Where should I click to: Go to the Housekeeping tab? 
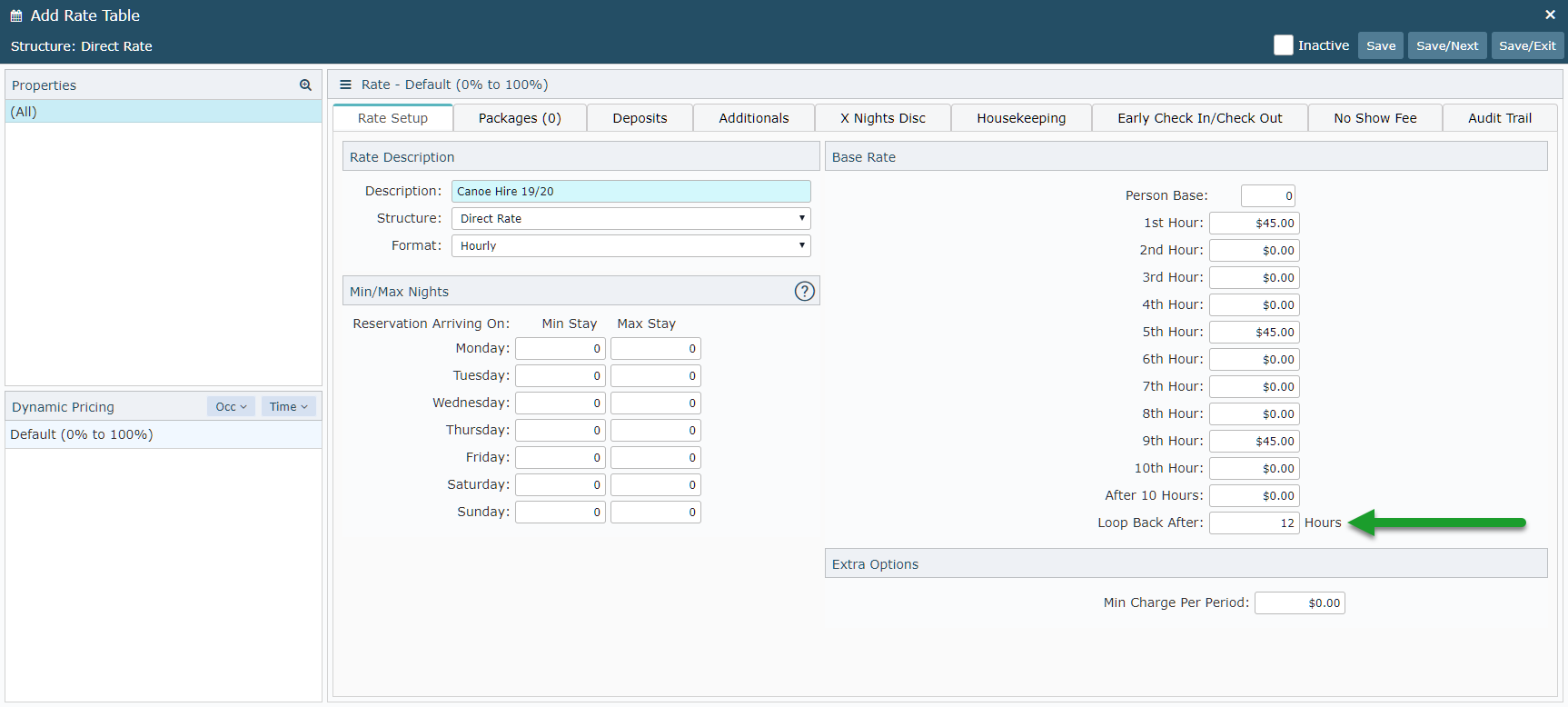click(x=1021, y=118)
